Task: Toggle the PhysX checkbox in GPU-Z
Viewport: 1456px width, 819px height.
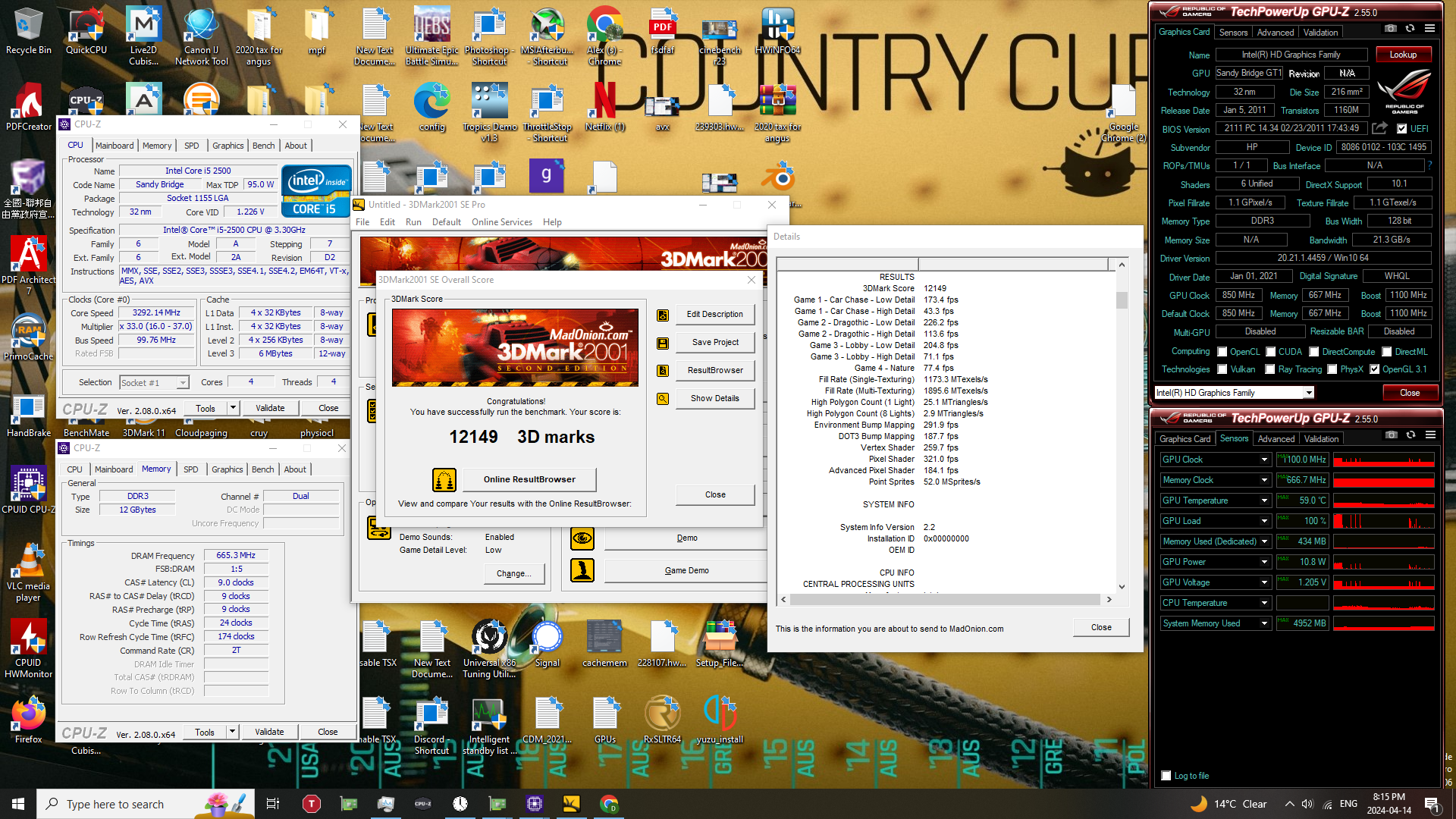Action: [1332, 369]
